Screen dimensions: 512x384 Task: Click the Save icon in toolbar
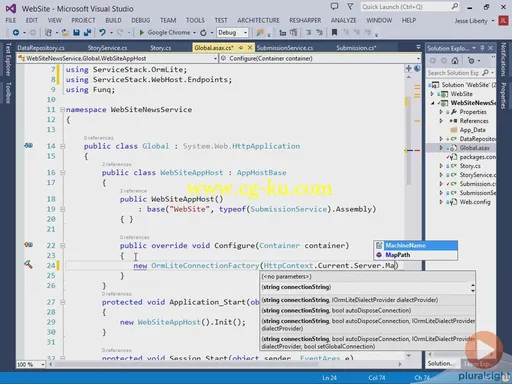coord(76,32)
